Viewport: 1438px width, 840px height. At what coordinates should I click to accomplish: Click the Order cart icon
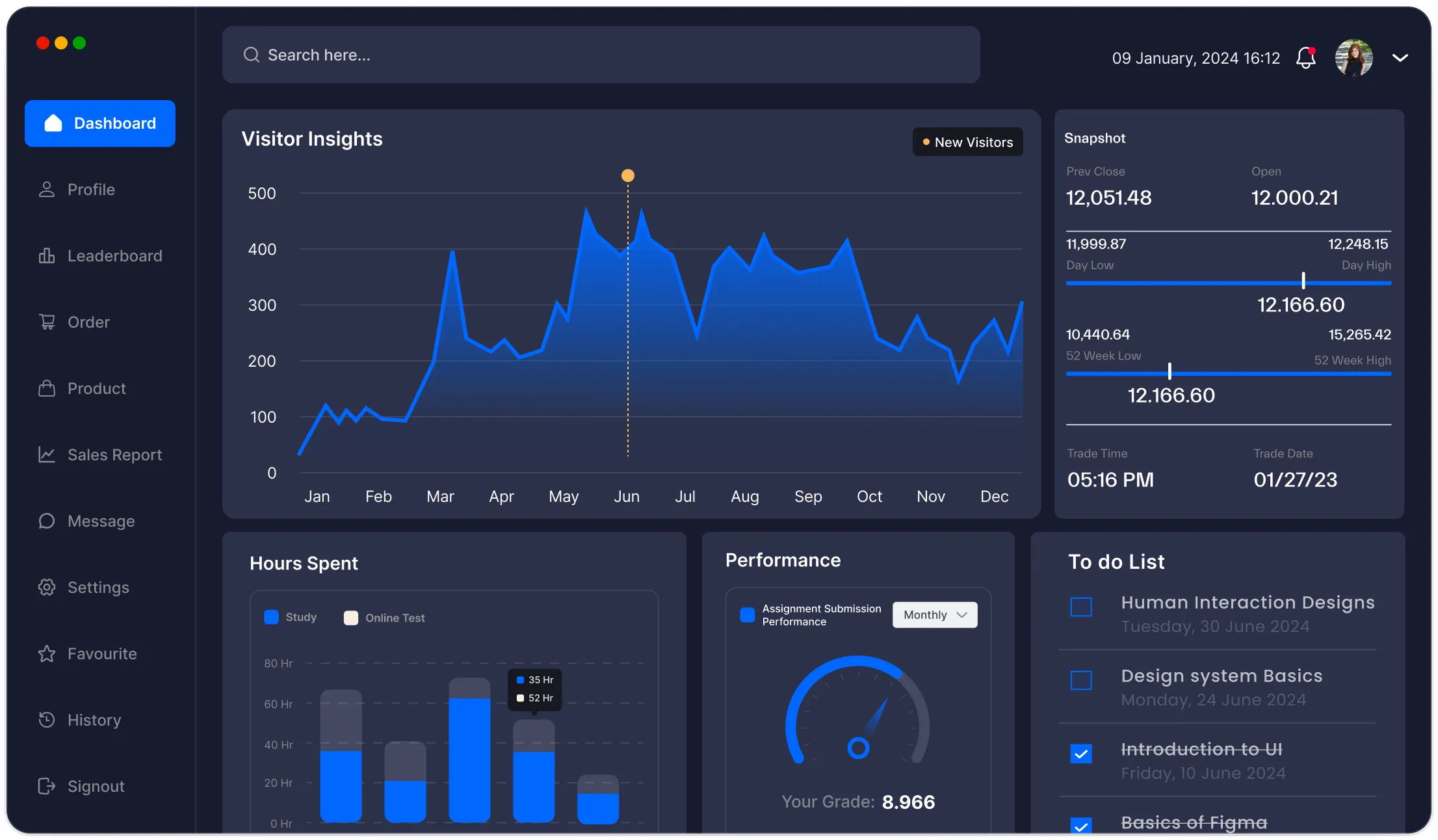(x=46, y=322)
